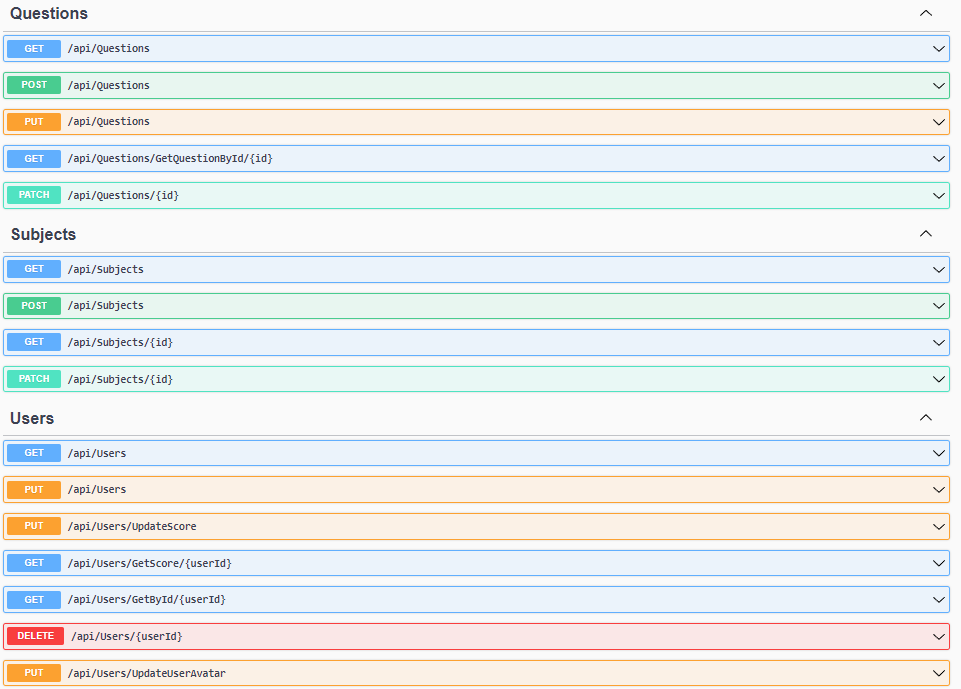Click /api/Subjects path text in GET row
Viewport: 961px width, 689px height.
pyautogui.click(x=105, y=269)
